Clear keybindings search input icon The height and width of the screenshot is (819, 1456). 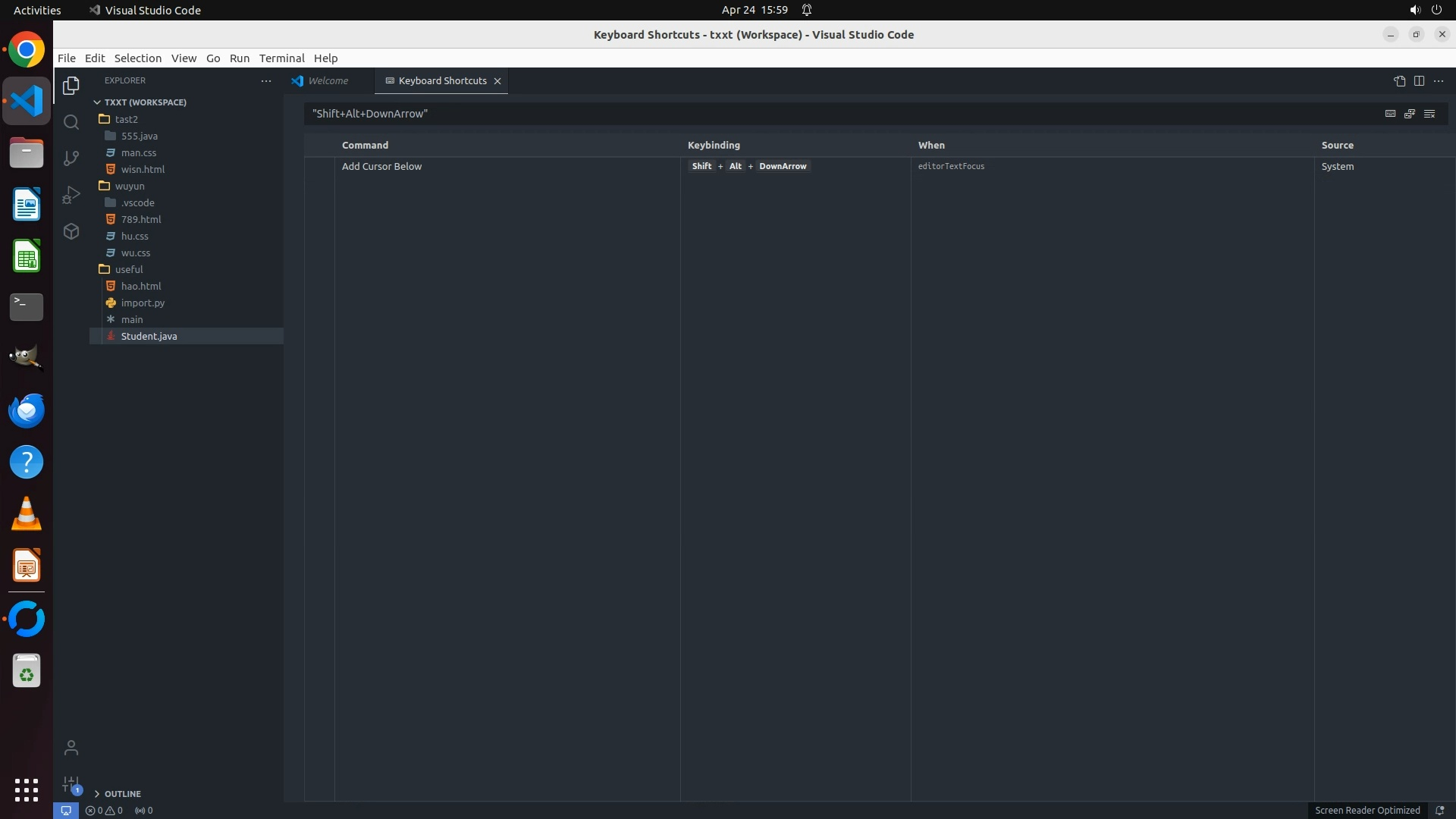tap(1429, 114)
